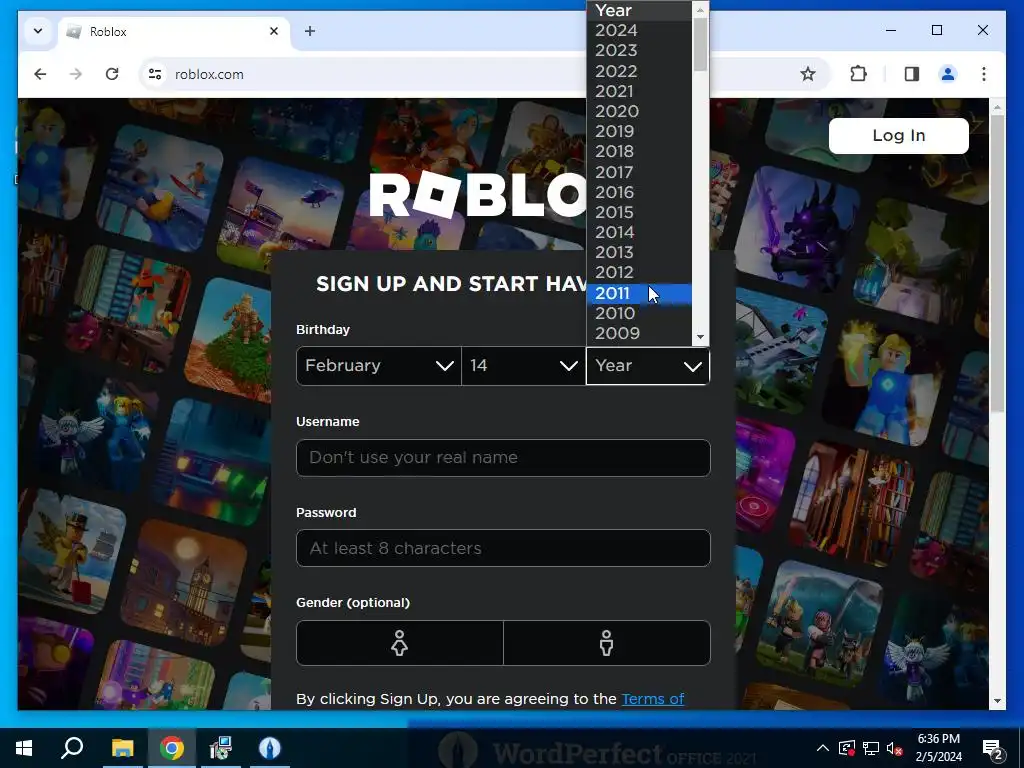
Task: Bookmark this page with the star icon
Action: click(x=808, y=74)
